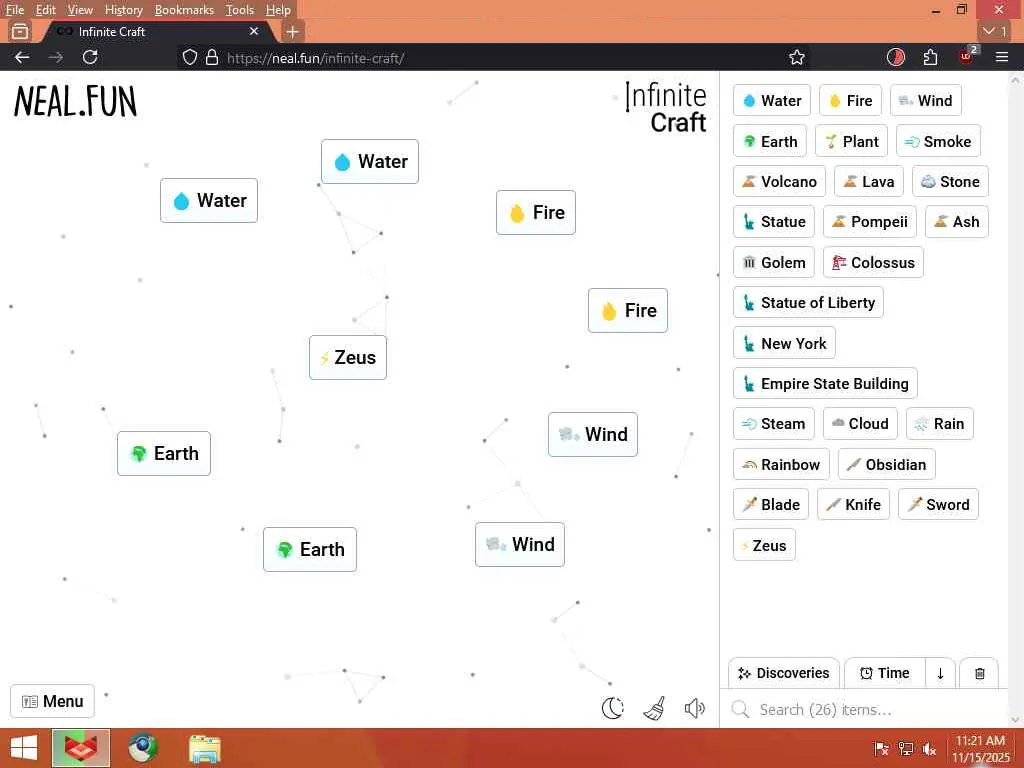
Task: Pick the Smoke element
Action: (x=938, y=141)
